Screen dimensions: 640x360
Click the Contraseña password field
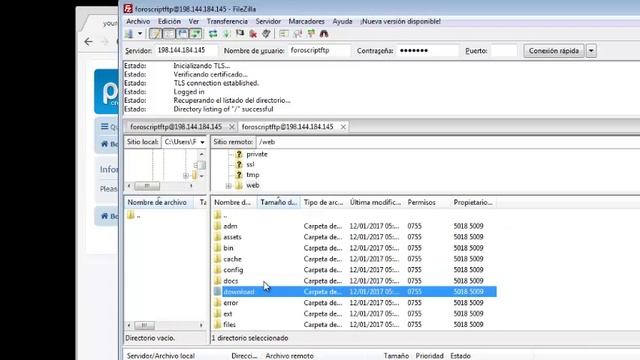pyautogui.click(x=428, y=51)
